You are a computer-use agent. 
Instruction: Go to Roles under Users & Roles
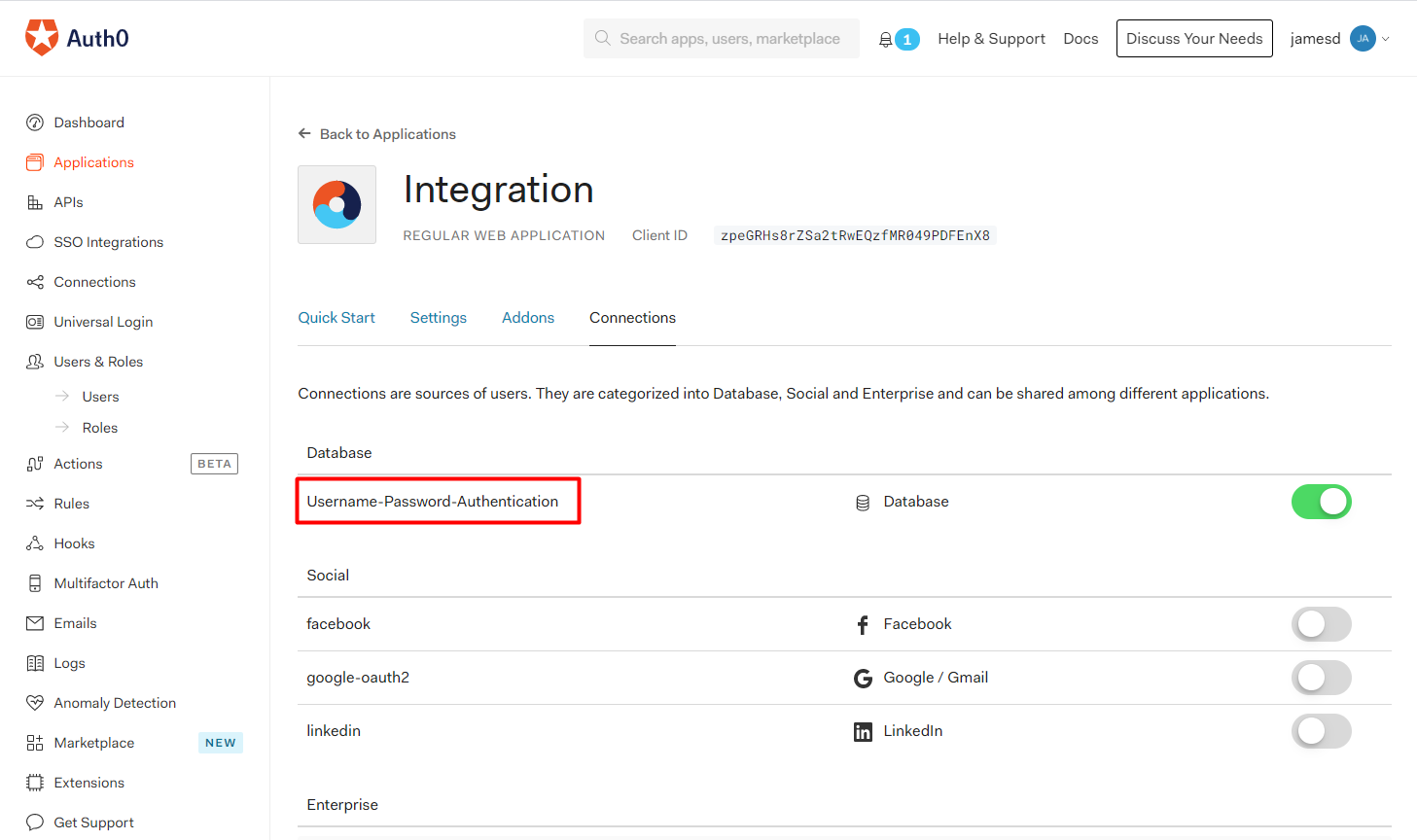100,428
